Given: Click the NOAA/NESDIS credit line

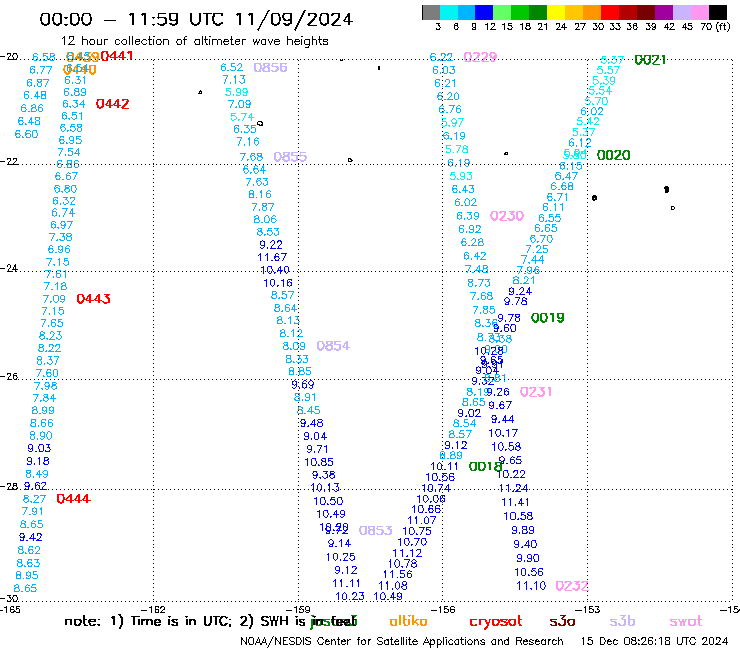Looking at the screenshot, I should coord(402,642).
